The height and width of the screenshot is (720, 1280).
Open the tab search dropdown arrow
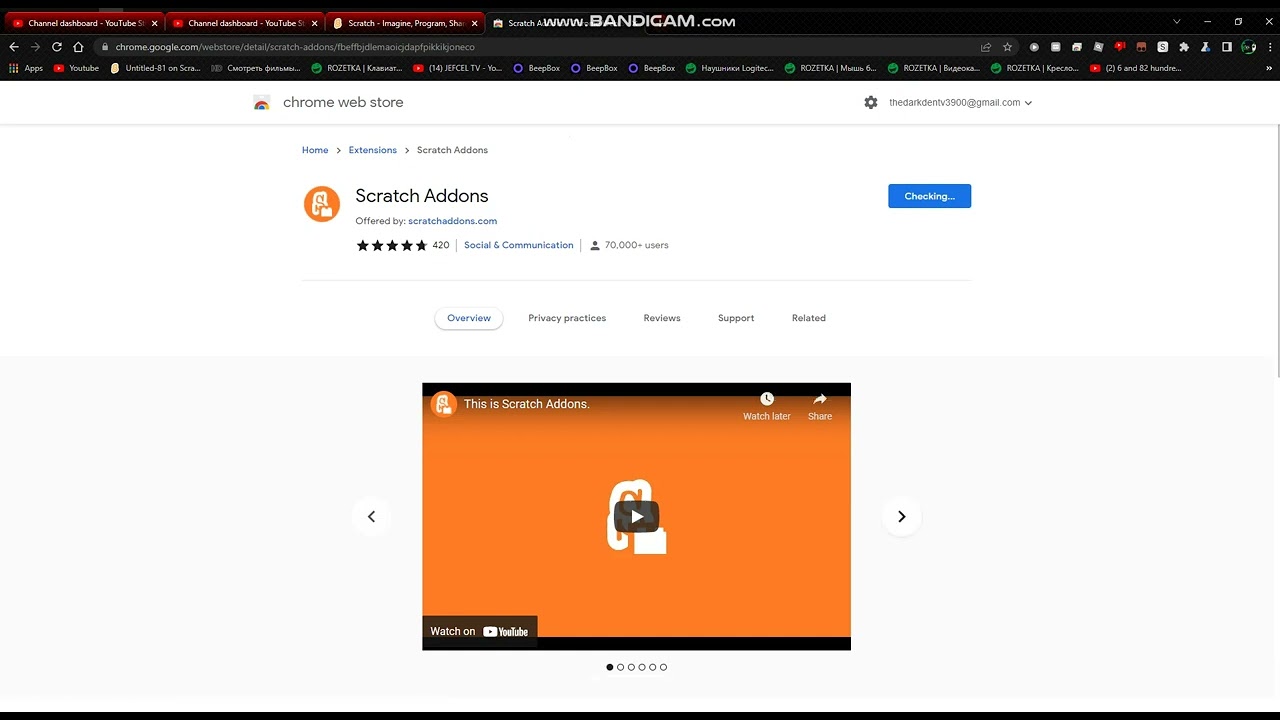(1176, 22)
